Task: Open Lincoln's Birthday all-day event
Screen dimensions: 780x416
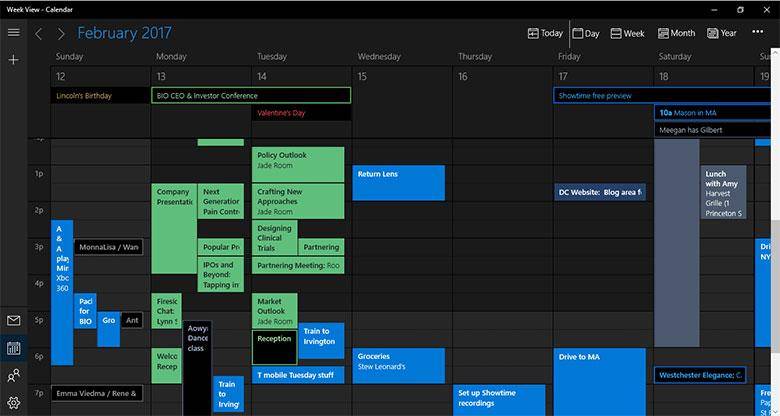Action: pos(100,96)
